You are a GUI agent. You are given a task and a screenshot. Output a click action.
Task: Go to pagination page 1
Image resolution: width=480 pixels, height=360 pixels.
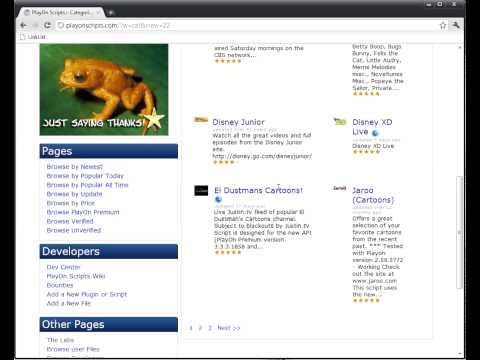coord(191,328)
